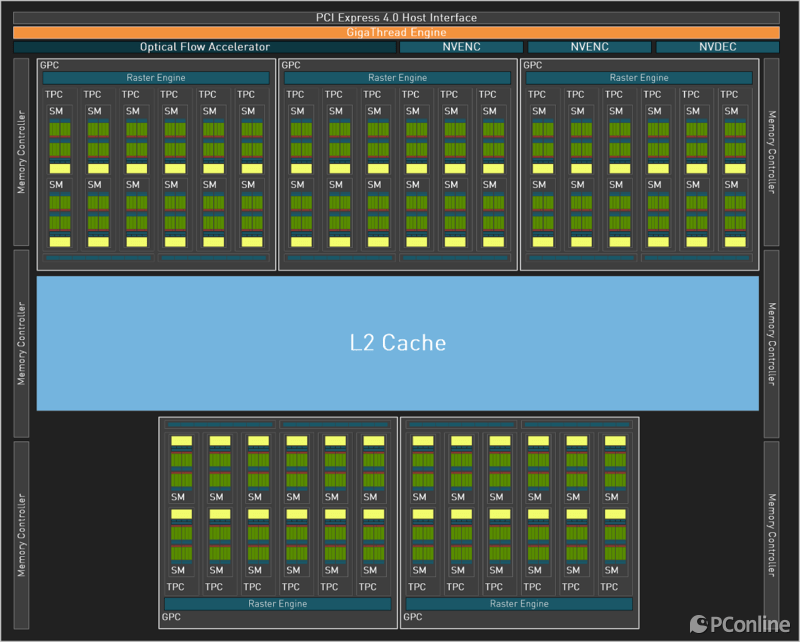Viewport: 800px width, 642px height.
Task: Select the middle-left Memory Controller block
Action: [21, 343]
